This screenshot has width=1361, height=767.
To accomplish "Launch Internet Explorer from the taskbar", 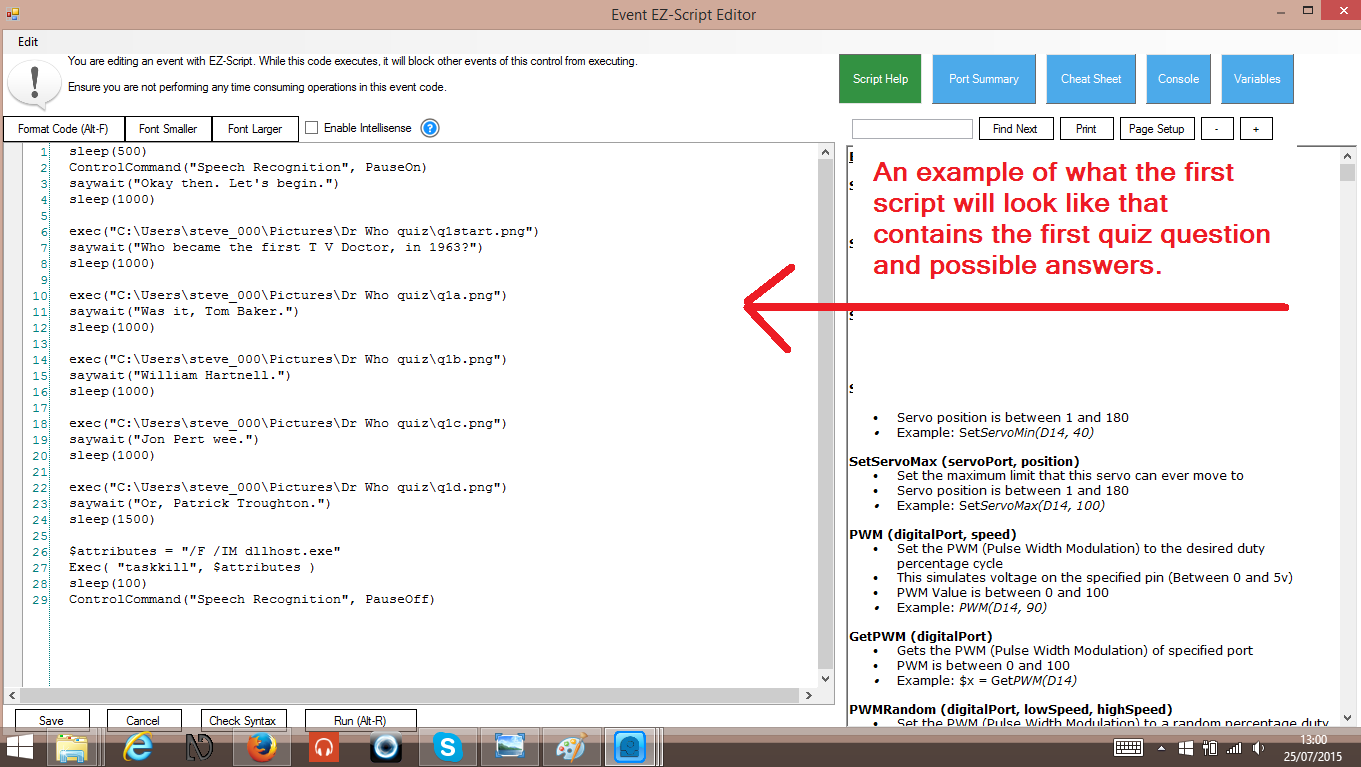I will [137, 747].
